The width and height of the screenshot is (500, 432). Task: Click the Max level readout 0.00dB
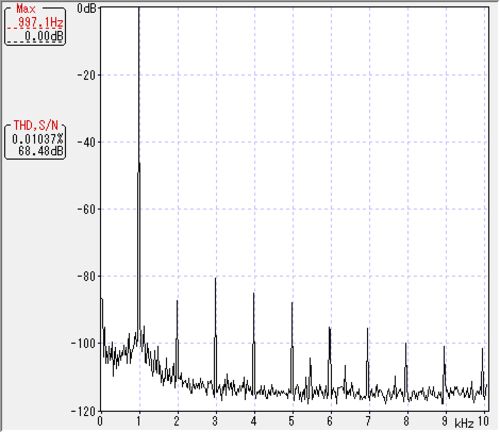point(44,36)
